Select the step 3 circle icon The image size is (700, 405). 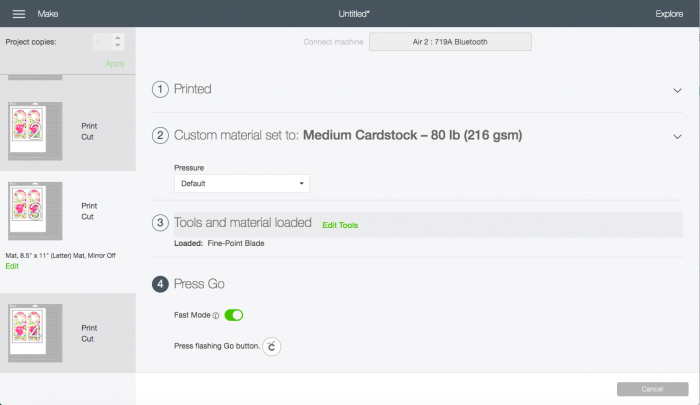tap(160, 223)
